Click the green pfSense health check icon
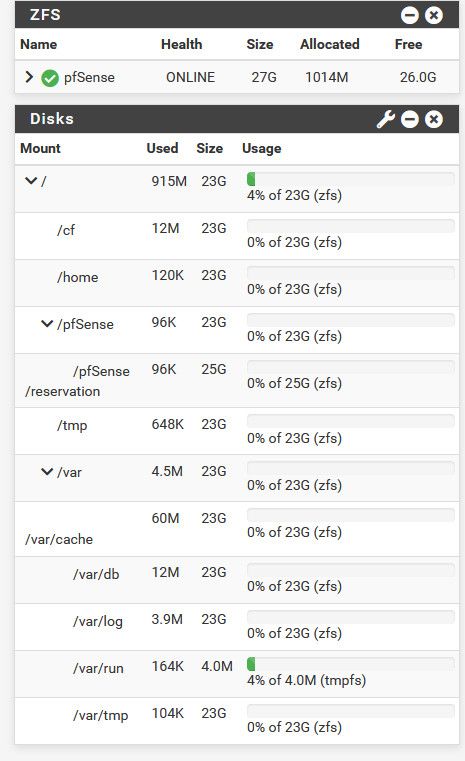 pos(50,78)
